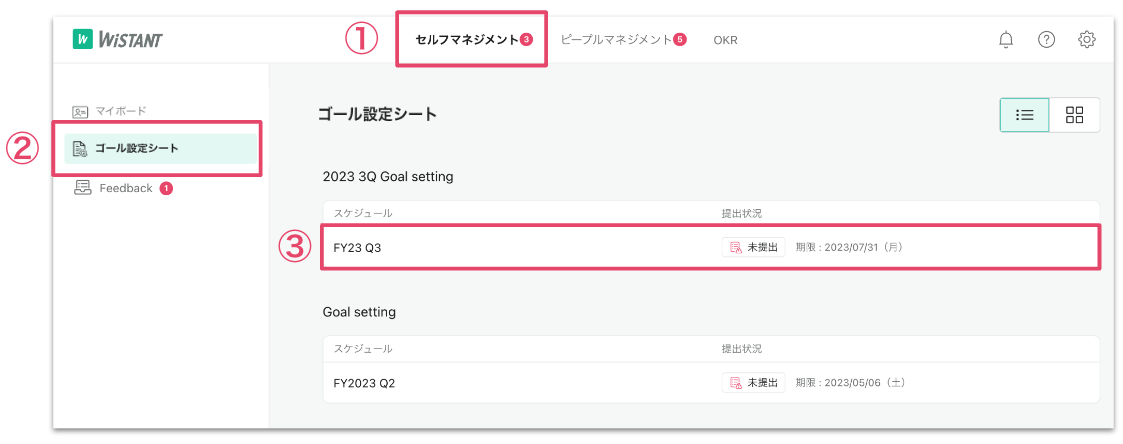Click the Feedback sidebar icon
This screenshot has height=444, width=1123.
82,188
